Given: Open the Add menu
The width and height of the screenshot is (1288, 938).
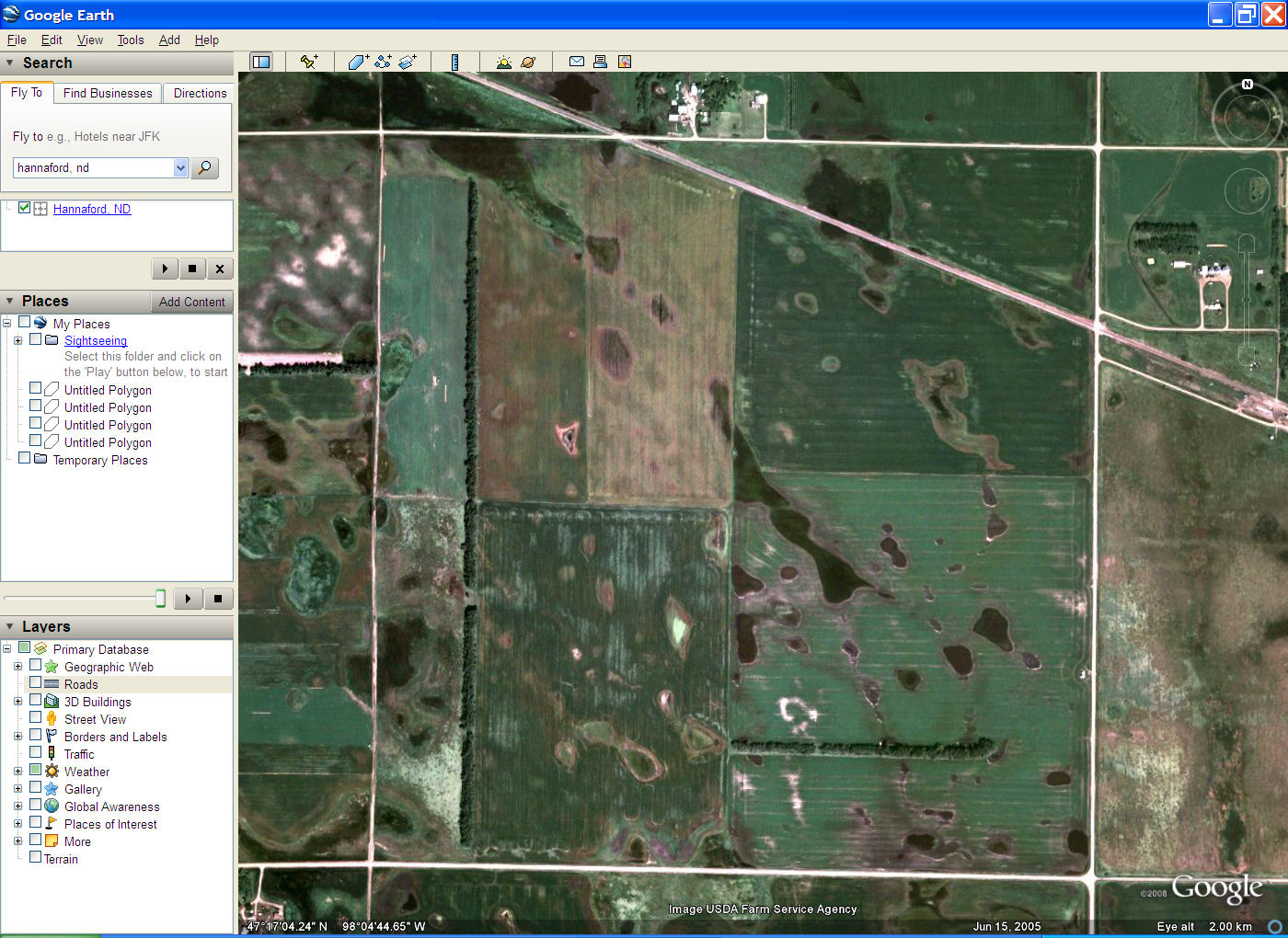Looking at the screenshot, I should 169,40.
